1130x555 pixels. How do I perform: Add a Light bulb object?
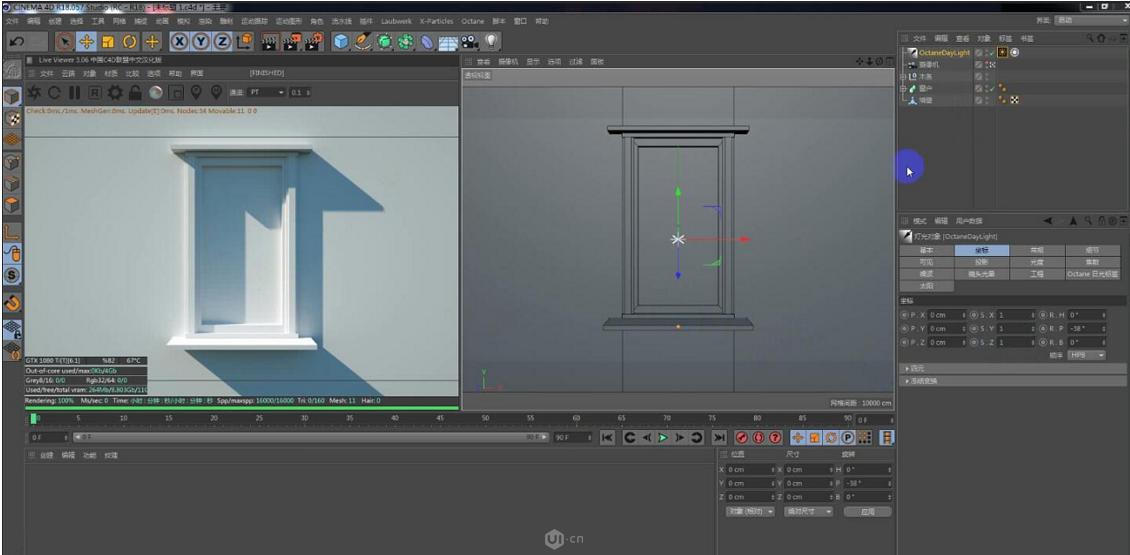click(x=492, y=42)
